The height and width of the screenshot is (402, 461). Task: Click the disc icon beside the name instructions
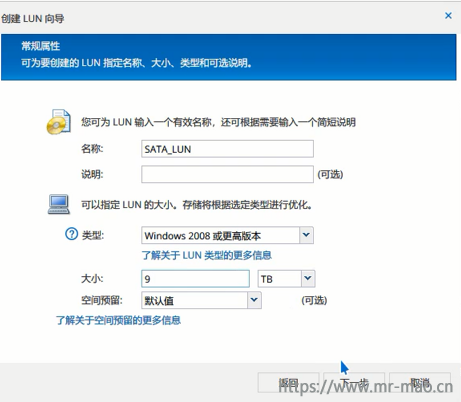coord(59,122)
